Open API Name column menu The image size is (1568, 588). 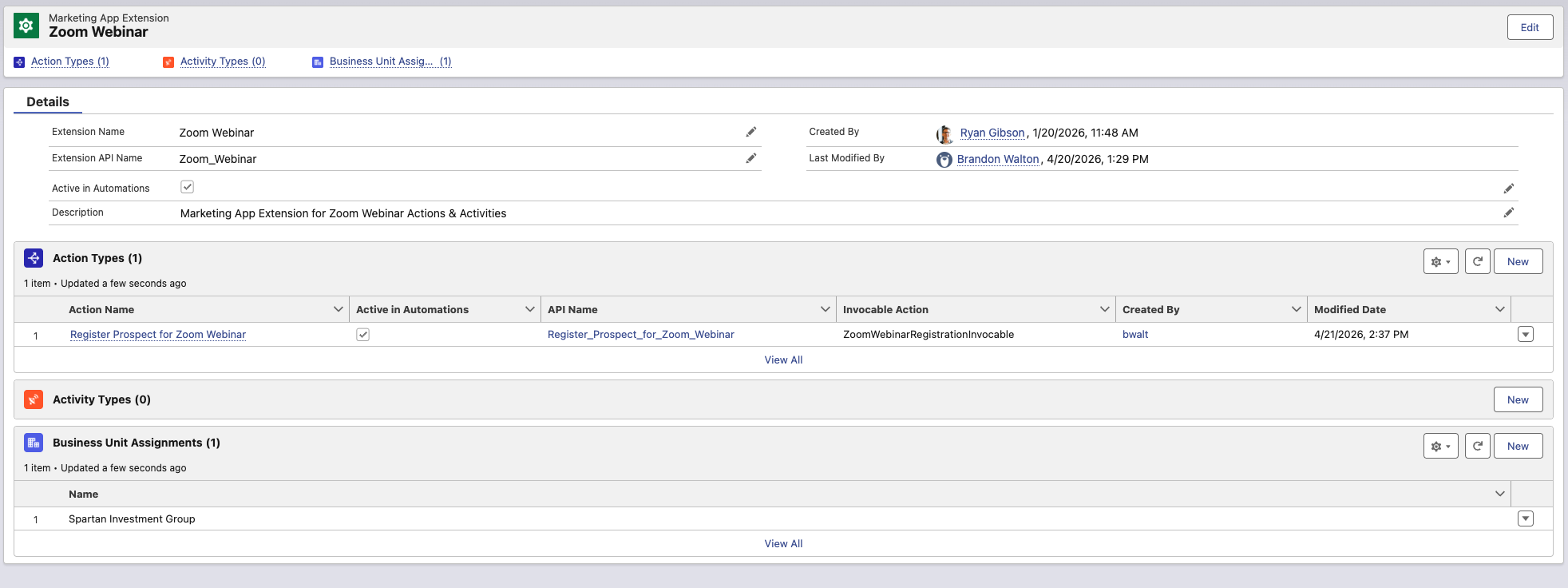(x=825, y=309)
